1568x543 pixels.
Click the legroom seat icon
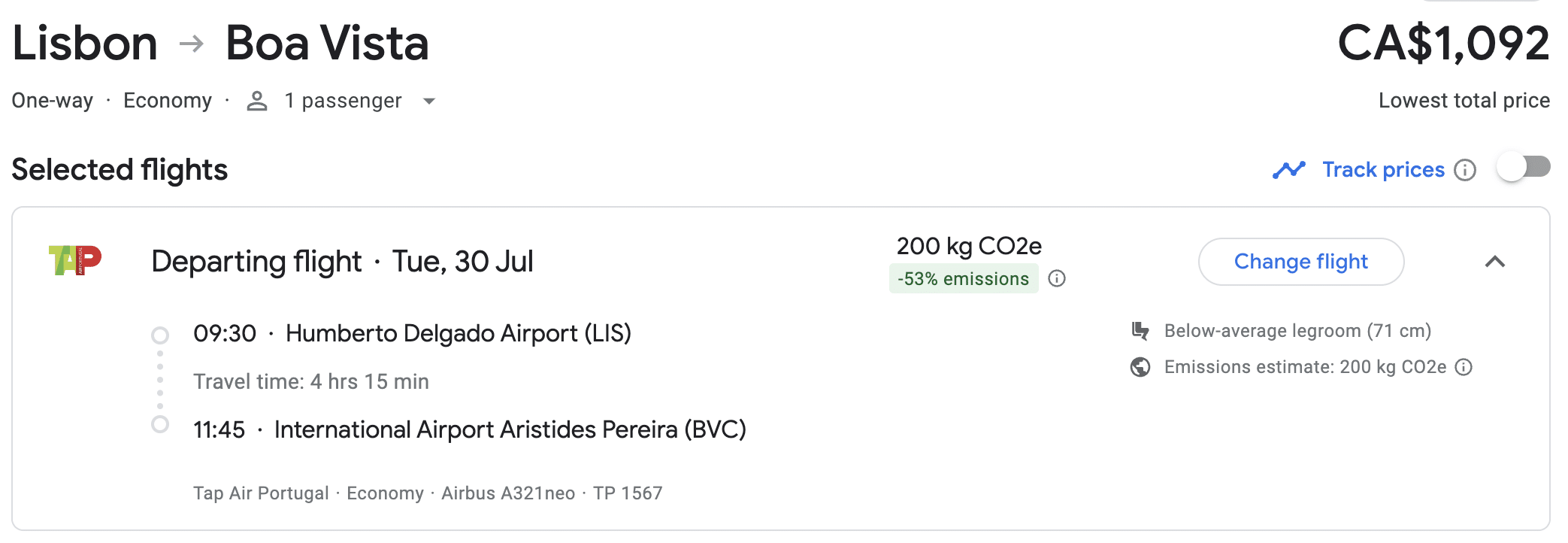coord(1140,331)
